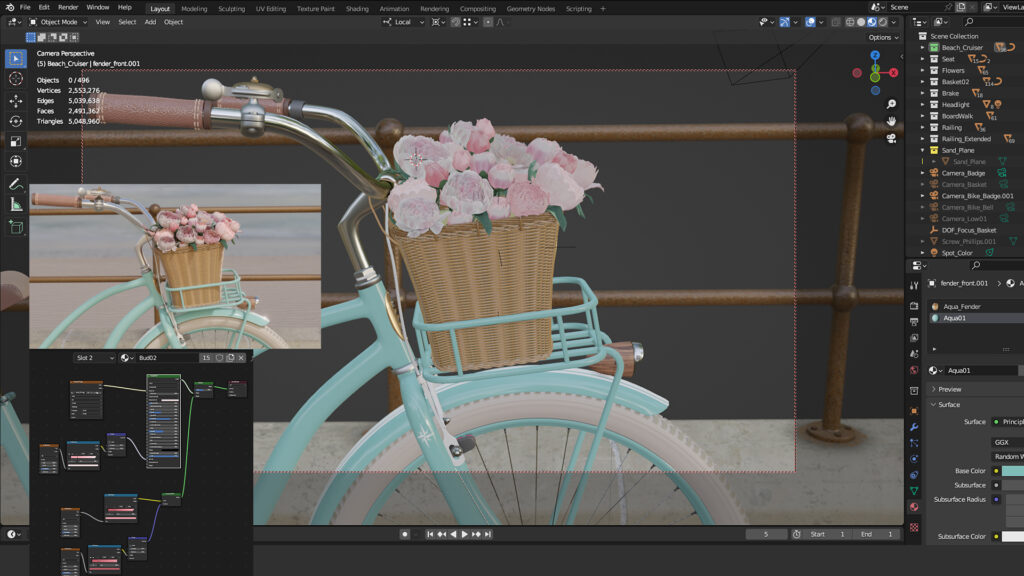Viewport: 1024px width, 576px height.
Task: Toggle viewport overlays display button
Action: tap(810, 22)
